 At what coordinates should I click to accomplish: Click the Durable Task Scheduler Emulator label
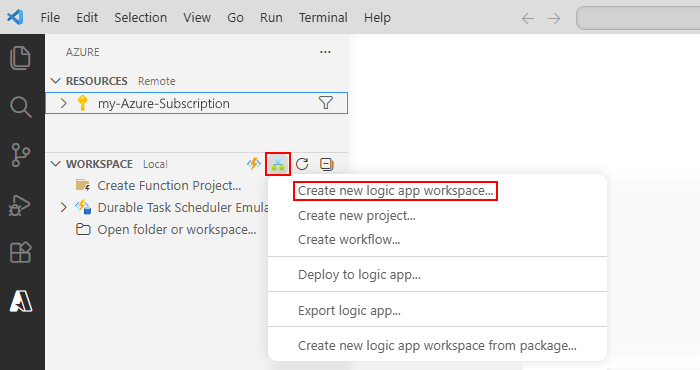pyautogui.click(x=183, y=207)
